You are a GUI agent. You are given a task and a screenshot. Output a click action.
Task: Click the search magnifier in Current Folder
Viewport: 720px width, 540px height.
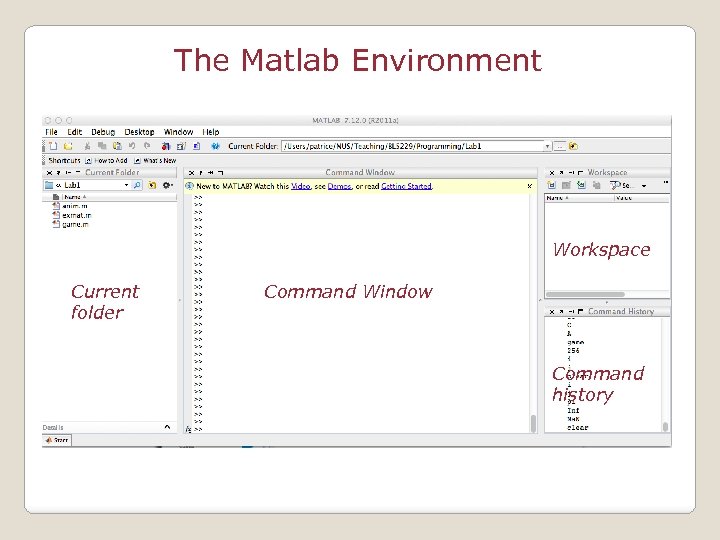click(137, 185)
